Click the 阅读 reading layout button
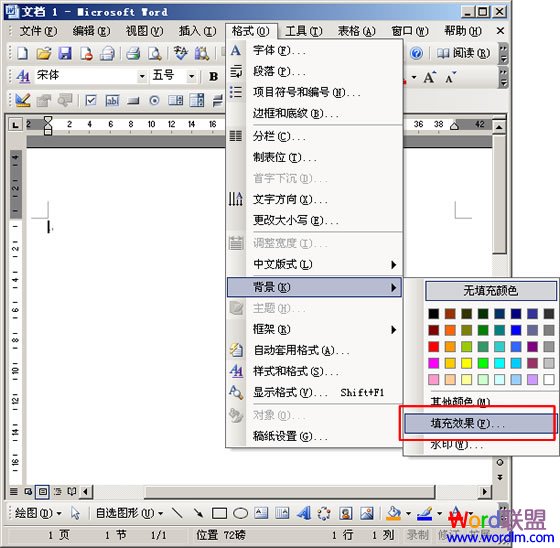Viewport: 560px width, 548px height. (463, 54)
